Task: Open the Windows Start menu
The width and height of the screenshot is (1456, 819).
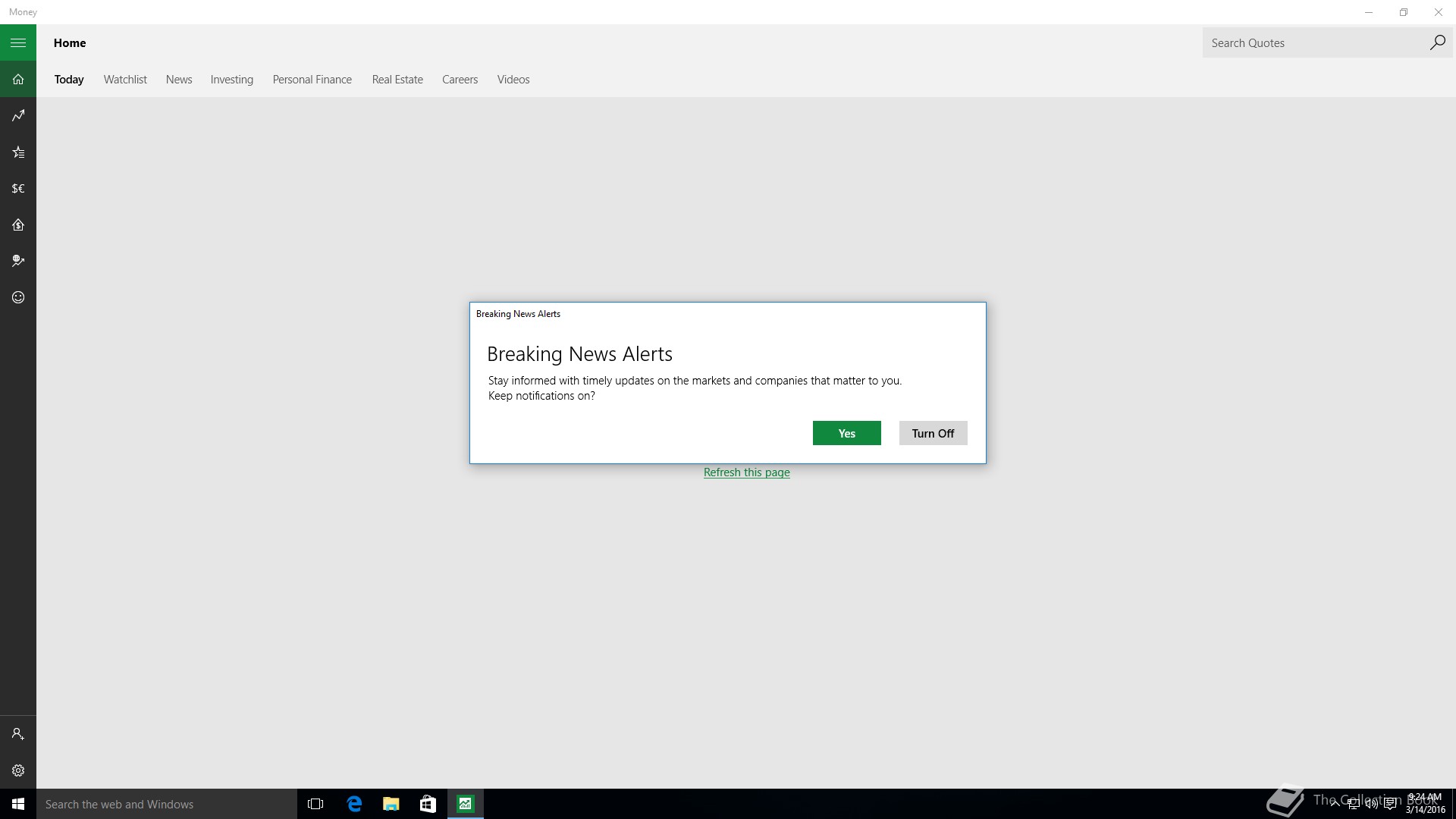Action: (x=18, y=804)
